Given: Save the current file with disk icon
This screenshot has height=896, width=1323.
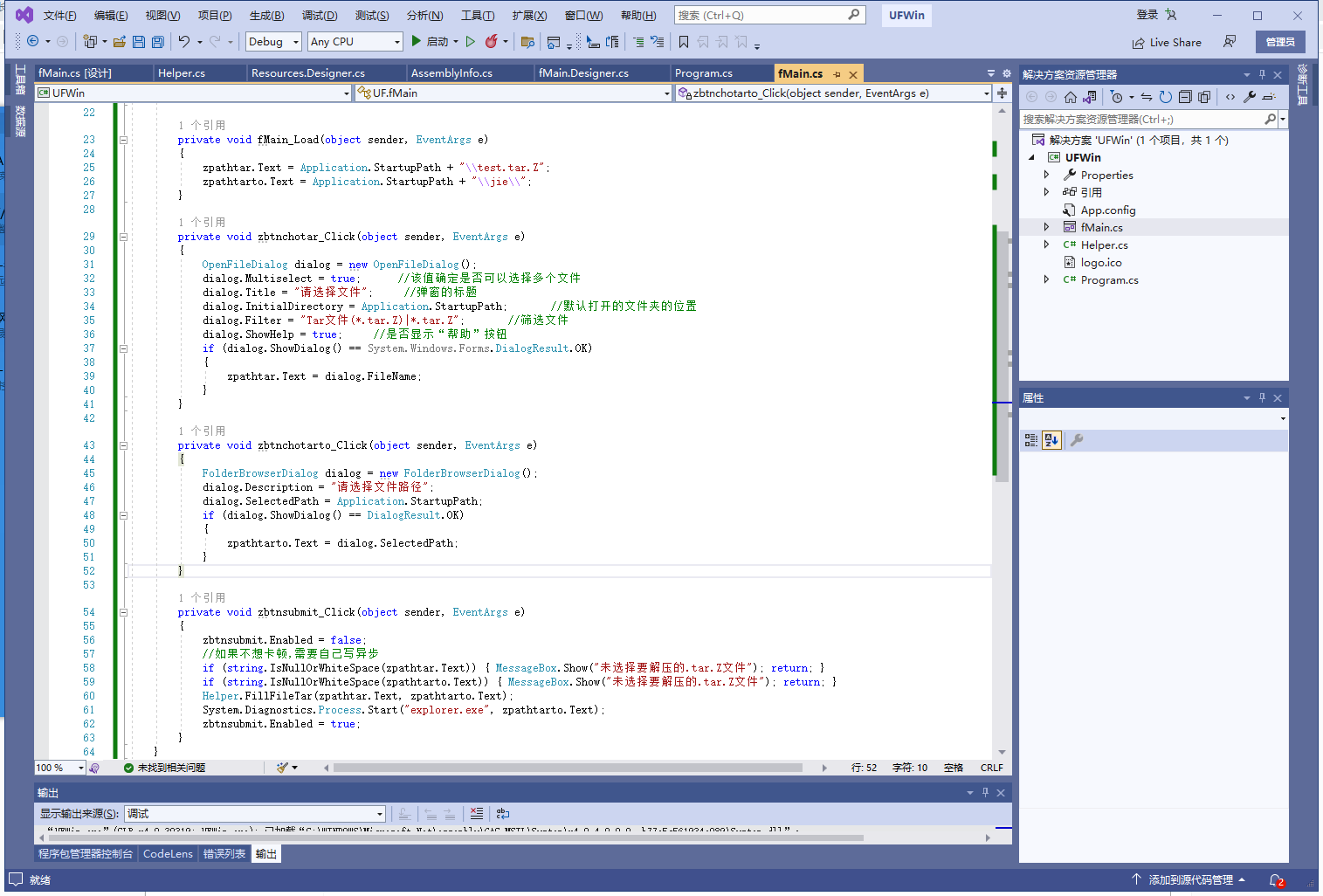Looking at the screenshot, I should click(139, 41).
